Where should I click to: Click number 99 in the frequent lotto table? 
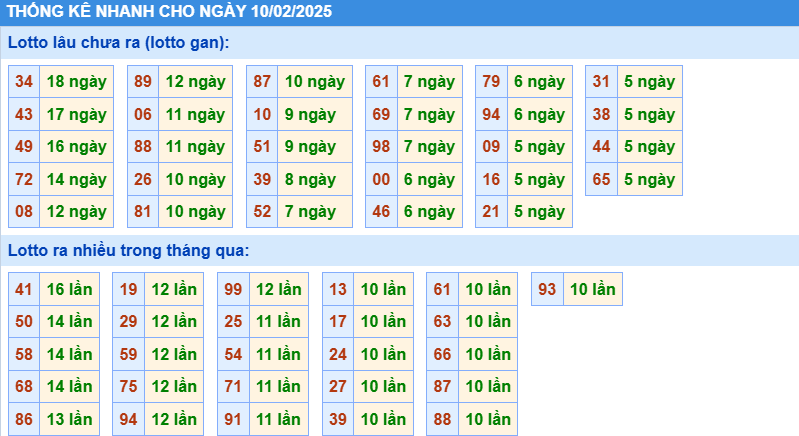point(233,289)
